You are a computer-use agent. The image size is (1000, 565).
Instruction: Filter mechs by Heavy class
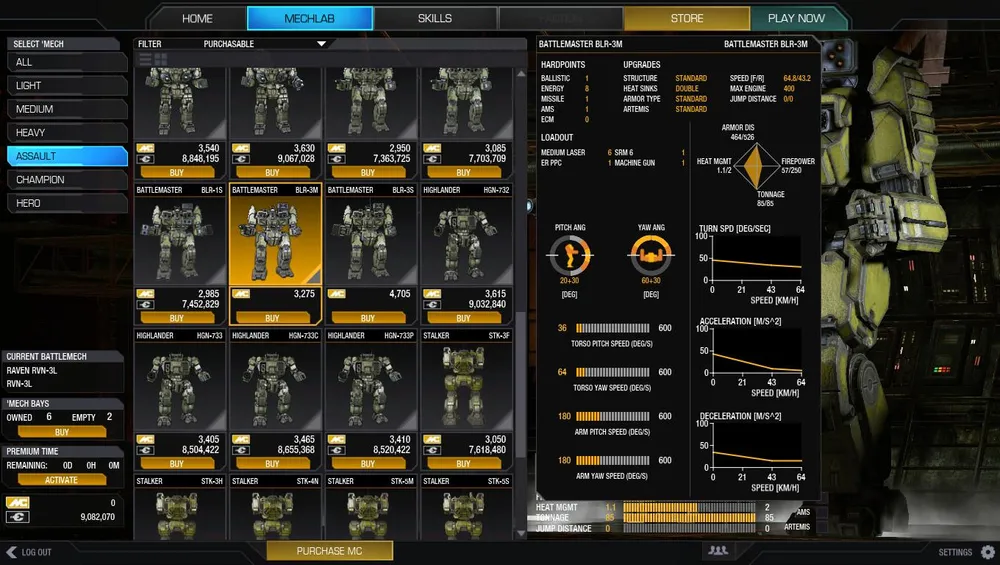[x=67, y=133]
